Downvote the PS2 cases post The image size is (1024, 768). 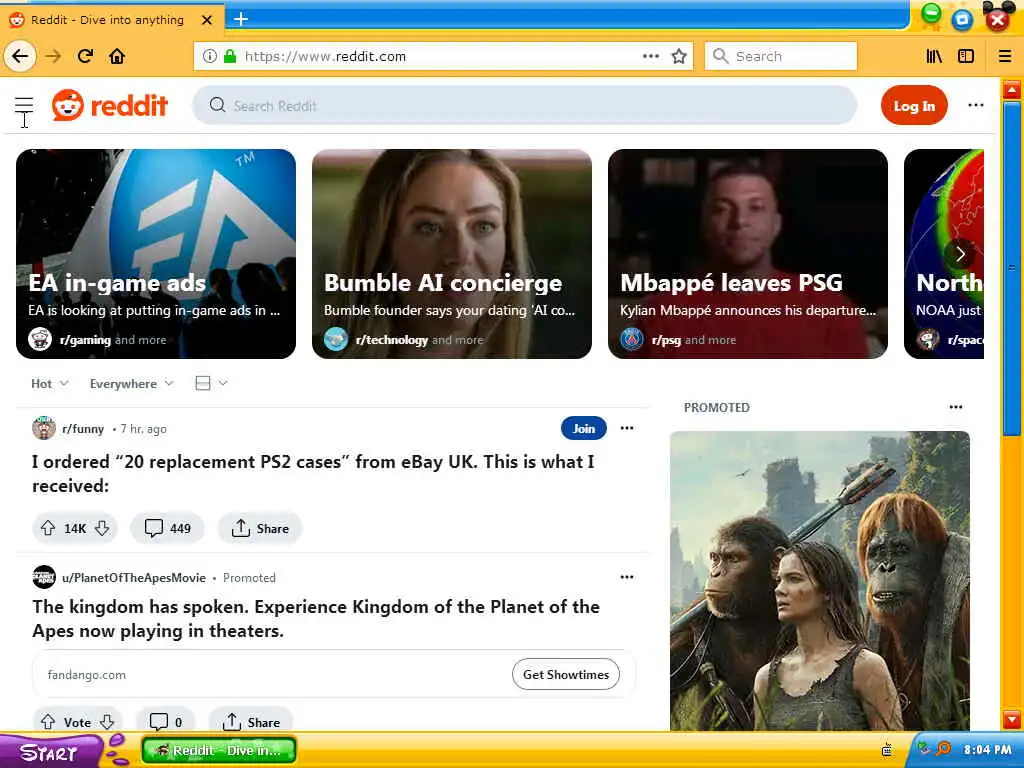pos(102,528)
